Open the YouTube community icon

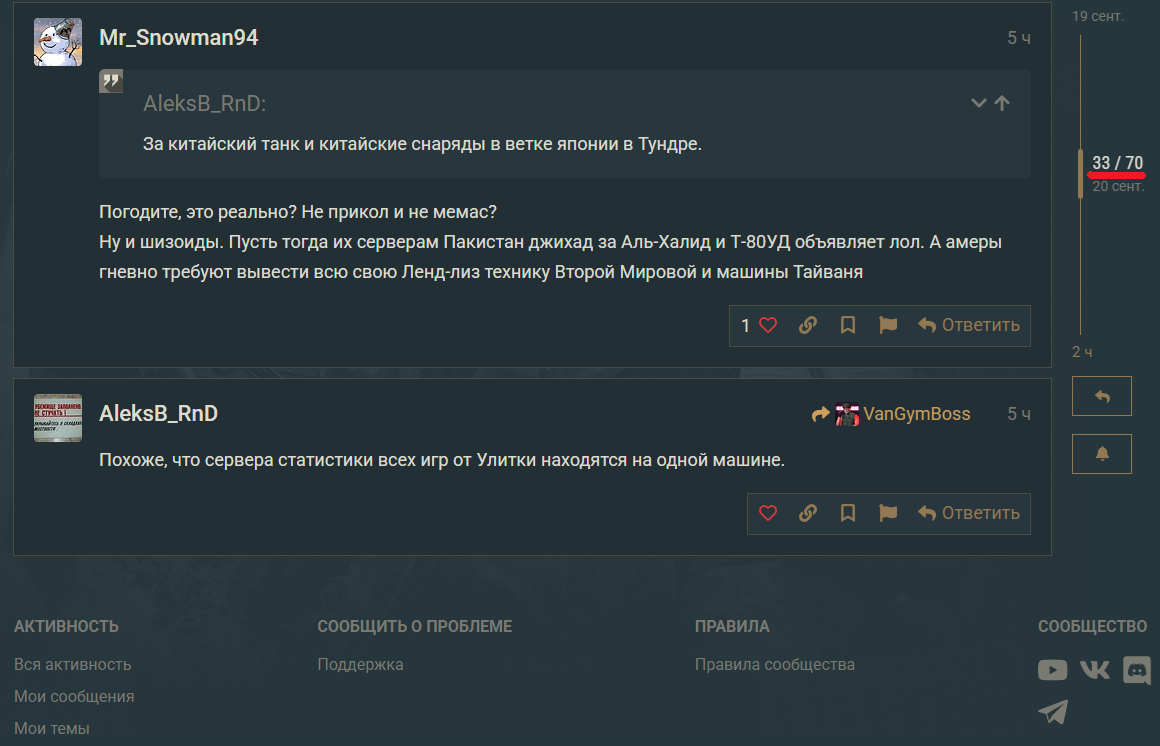(1052, 670)
